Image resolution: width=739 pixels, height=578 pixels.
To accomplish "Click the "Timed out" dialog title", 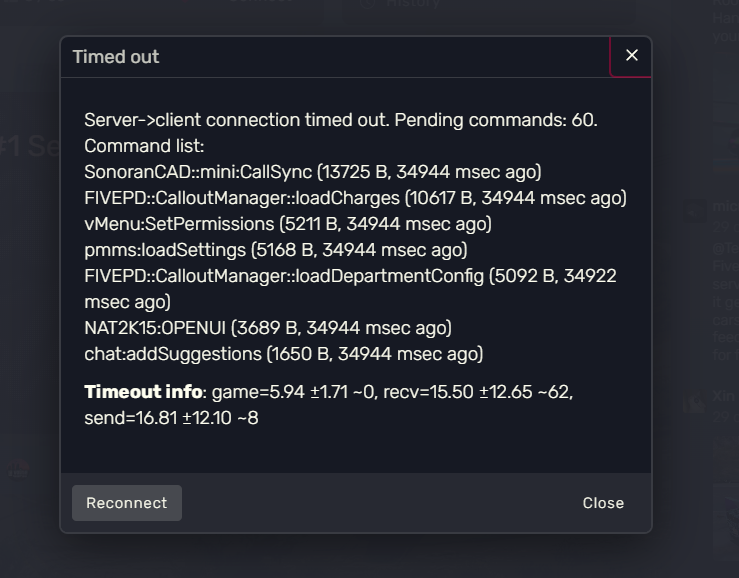I will (116, 57).
